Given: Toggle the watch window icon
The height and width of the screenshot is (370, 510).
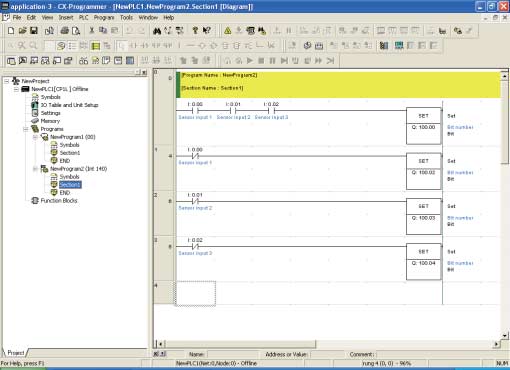Looking at the screenshot, I should pyautogui.click(x=34, y=61).
